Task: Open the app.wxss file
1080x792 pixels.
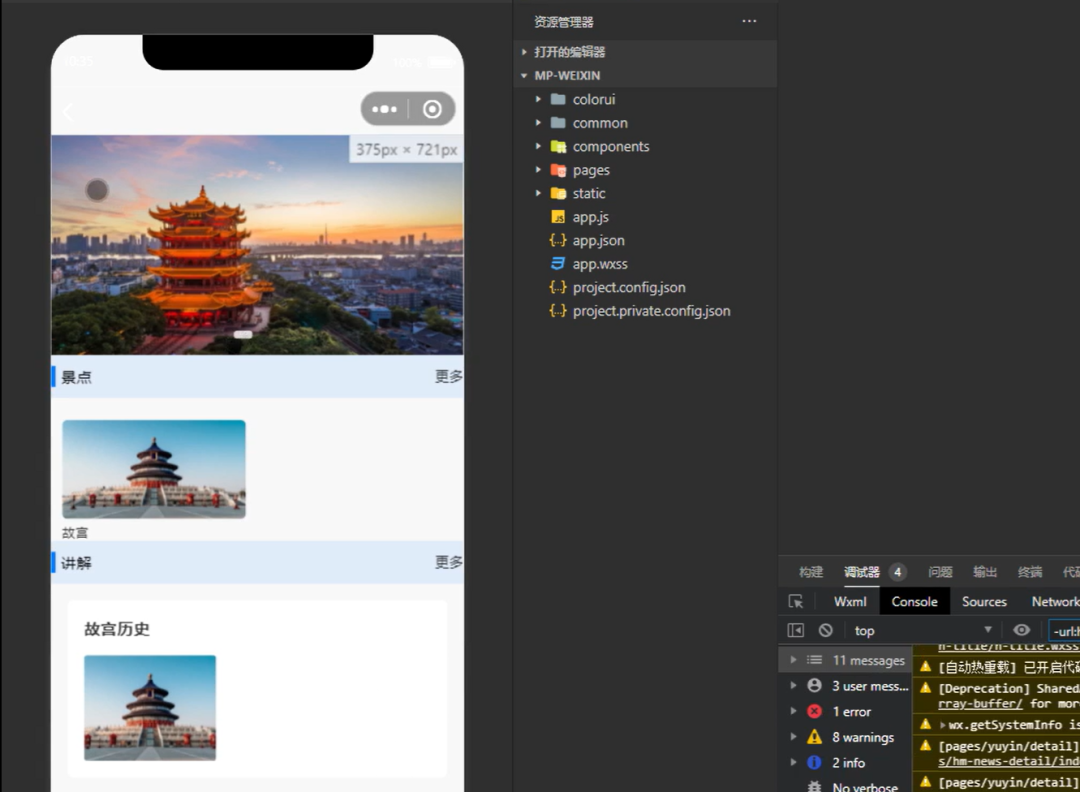Action: (x=600, y=264)
